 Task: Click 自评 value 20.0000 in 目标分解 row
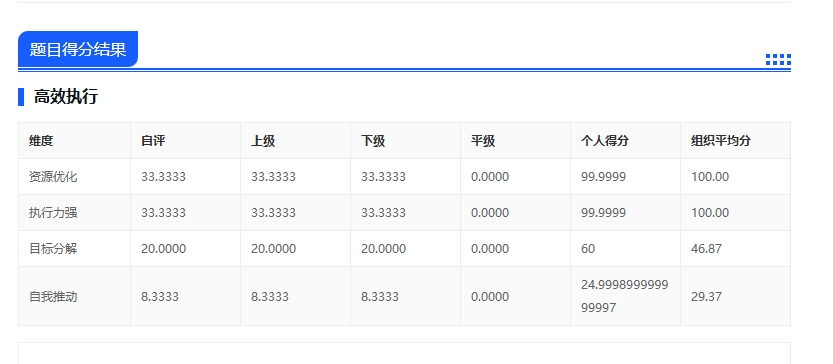pos(164,249)
